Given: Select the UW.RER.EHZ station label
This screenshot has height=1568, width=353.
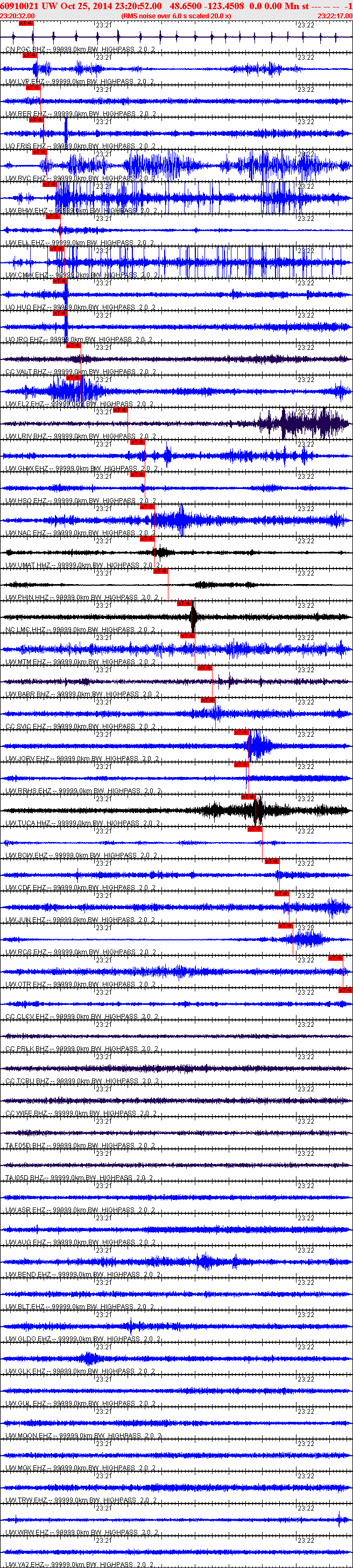Looking at the screenshot, I should click(81, 114).
